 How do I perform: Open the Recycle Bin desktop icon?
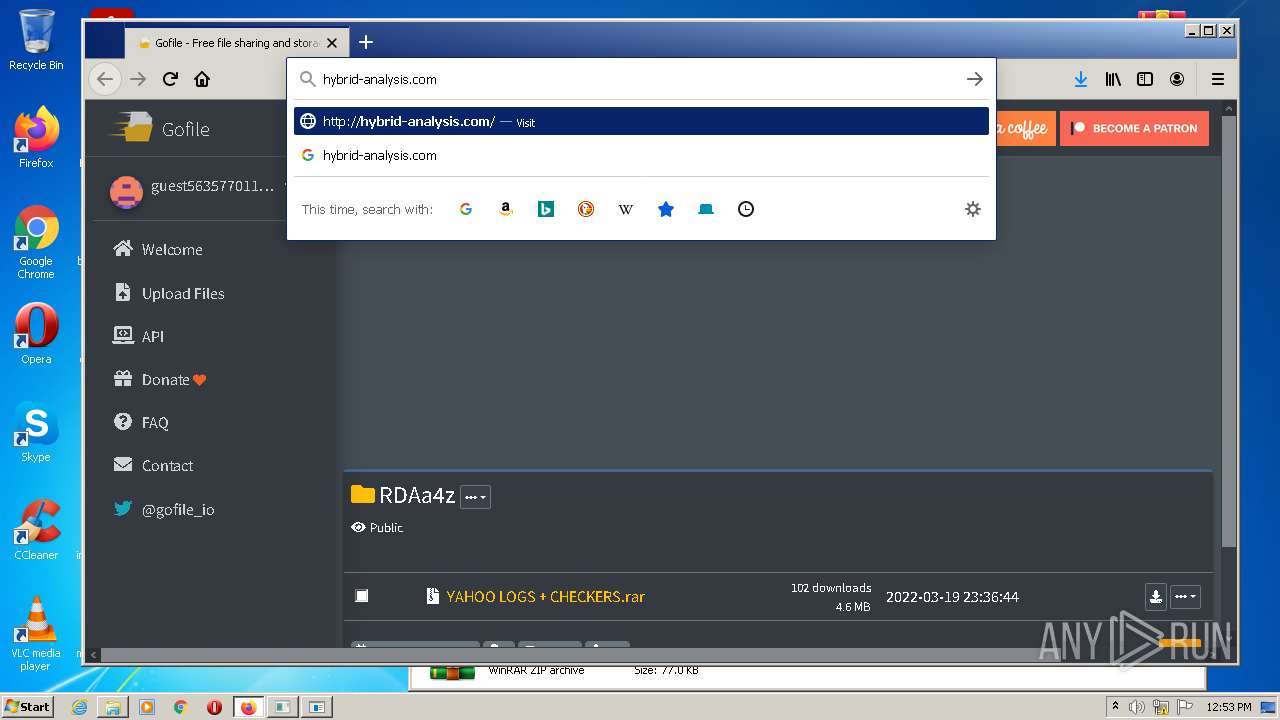click(x=36, y=40)
